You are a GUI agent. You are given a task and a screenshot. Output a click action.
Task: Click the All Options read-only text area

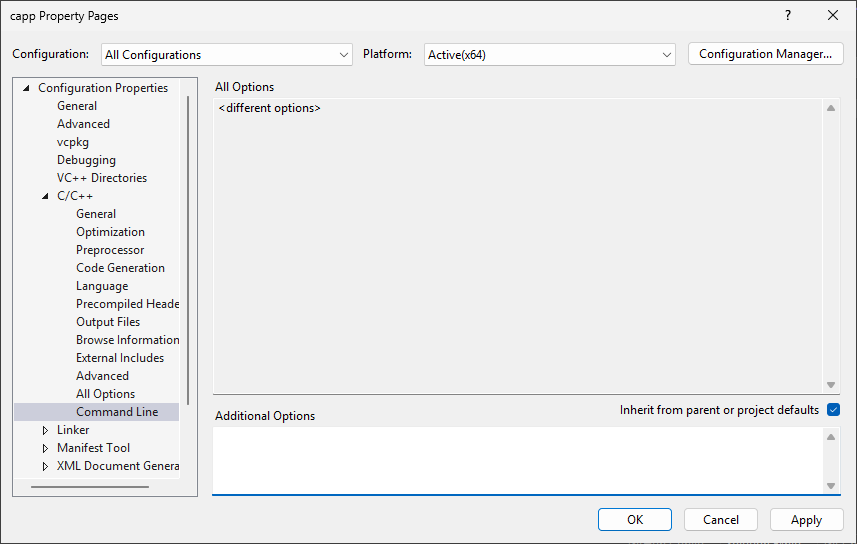click(x=518, y=246)
